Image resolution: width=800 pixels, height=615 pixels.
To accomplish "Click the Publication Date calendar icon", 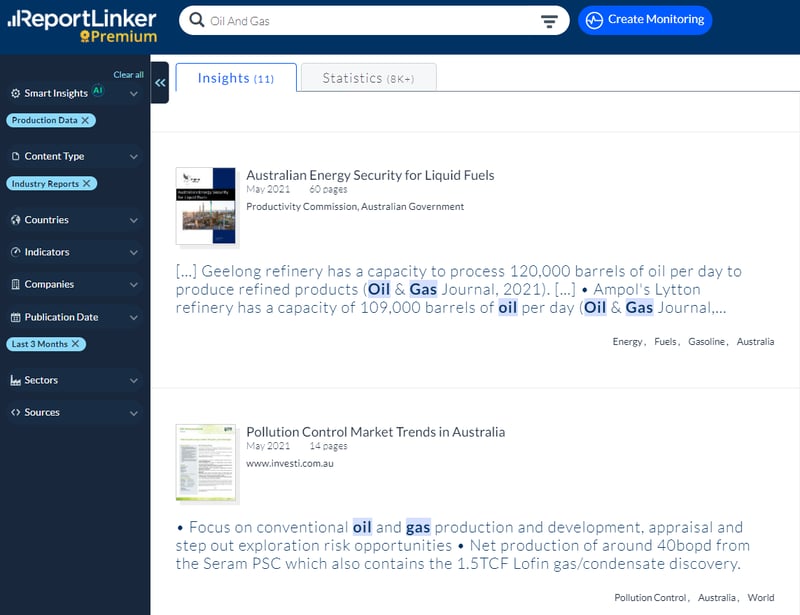I will [x=15, y=317].
